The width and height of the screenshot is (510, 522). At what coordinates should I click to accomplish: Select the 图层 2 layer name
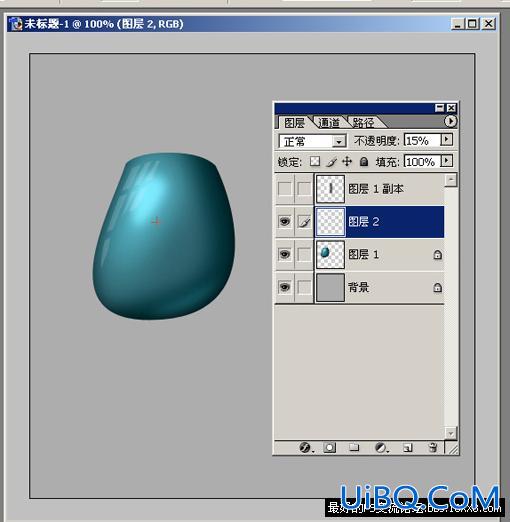(363, 222)
